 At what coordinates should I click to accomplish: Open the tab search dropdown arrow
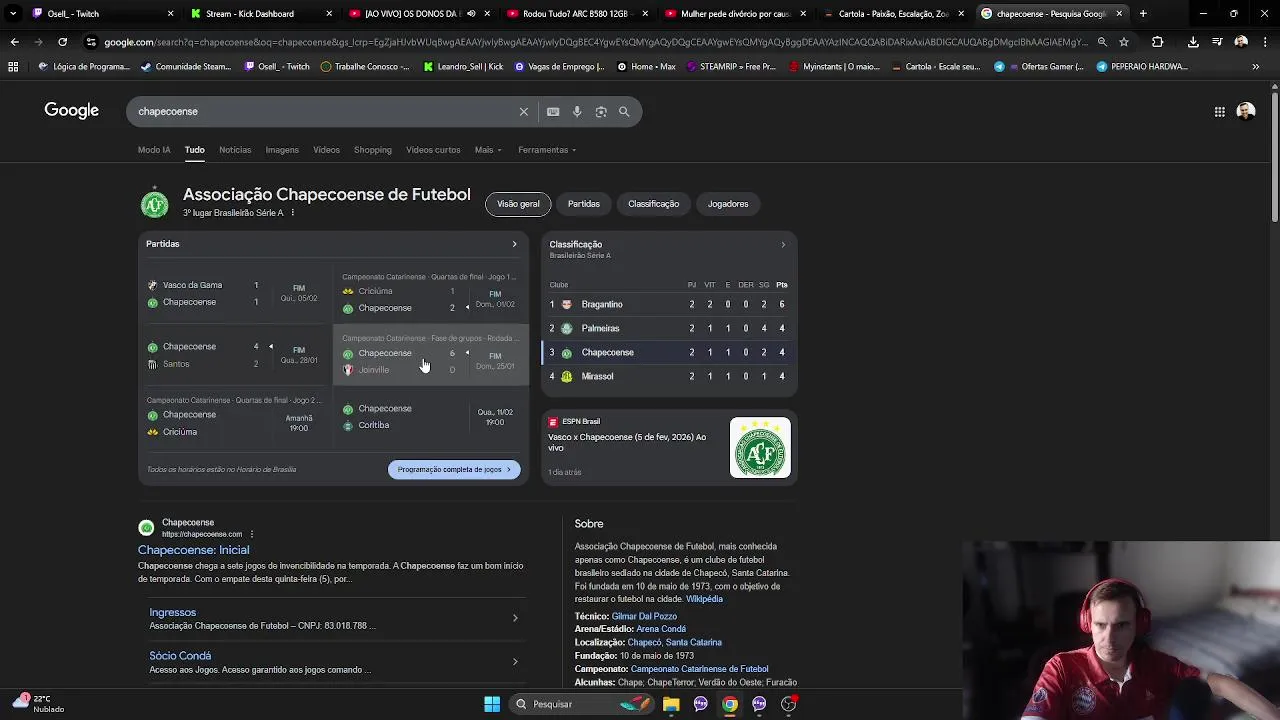point(12,14)
